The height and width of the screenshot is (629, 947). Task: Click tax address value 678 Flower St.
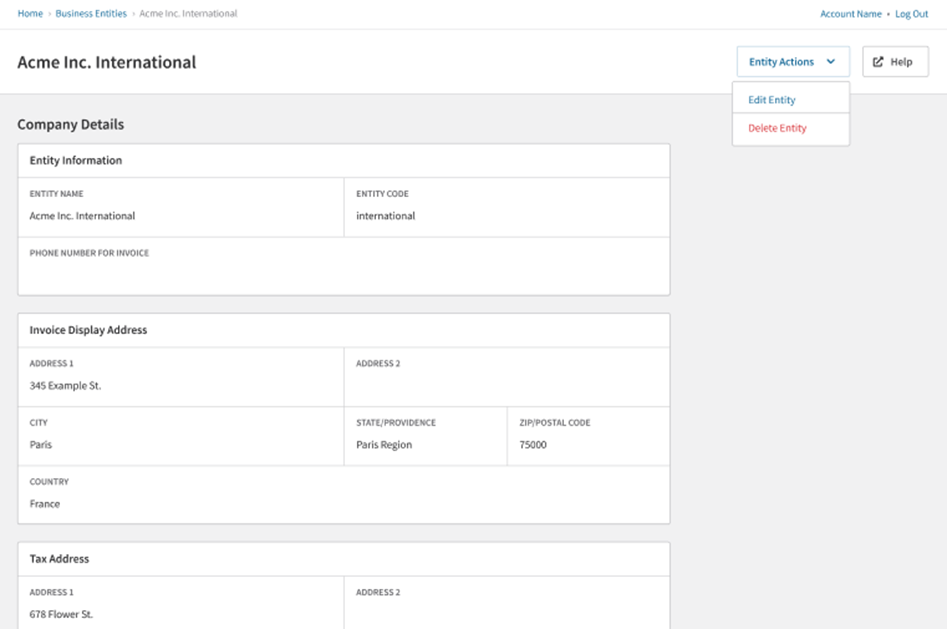pos(61,614)
